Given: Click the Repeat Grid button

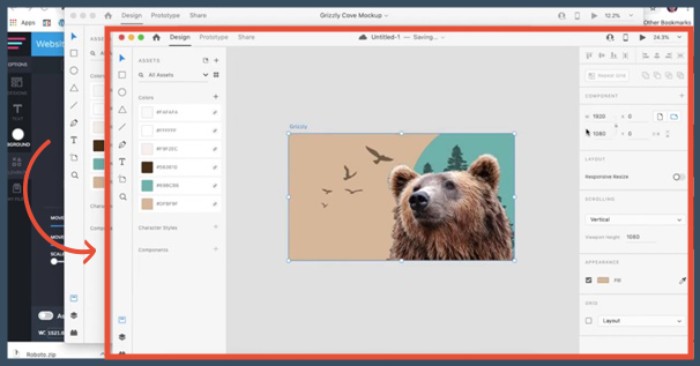Looking at the screenshot, I should [607, 75].
